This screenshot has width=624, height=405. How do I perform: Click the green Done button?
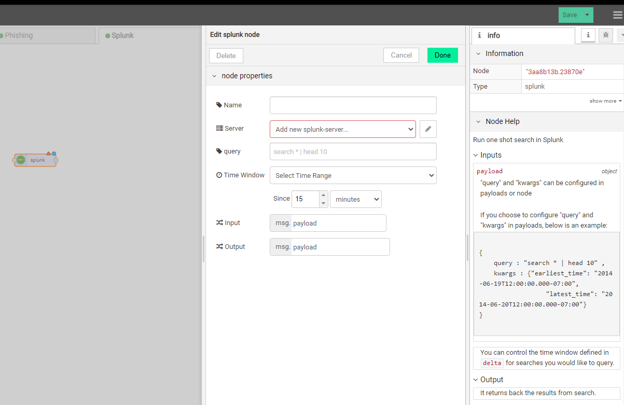pyautogui.click(x=443, y=55)
